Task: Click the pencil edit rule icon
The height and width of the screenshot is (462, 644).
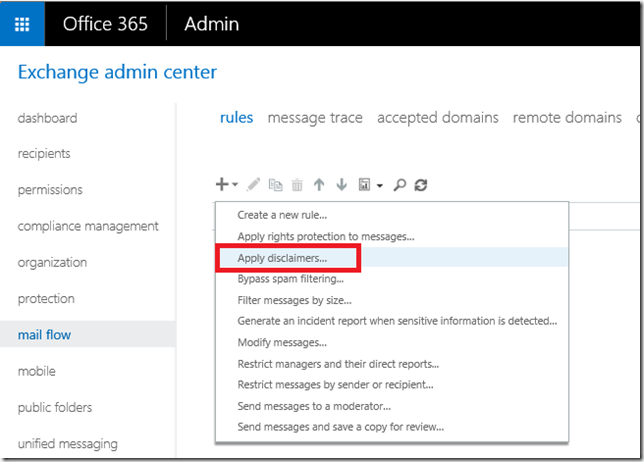Action: point(253,185)
